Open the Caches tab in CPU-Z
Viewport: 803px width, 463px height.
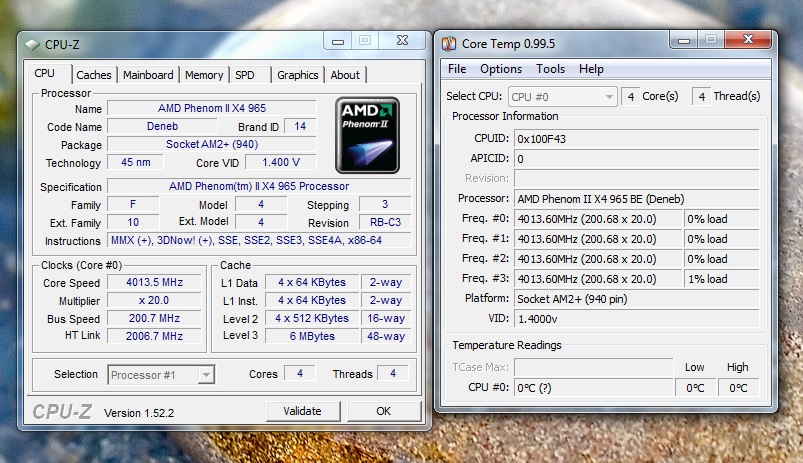pos(94,75)
